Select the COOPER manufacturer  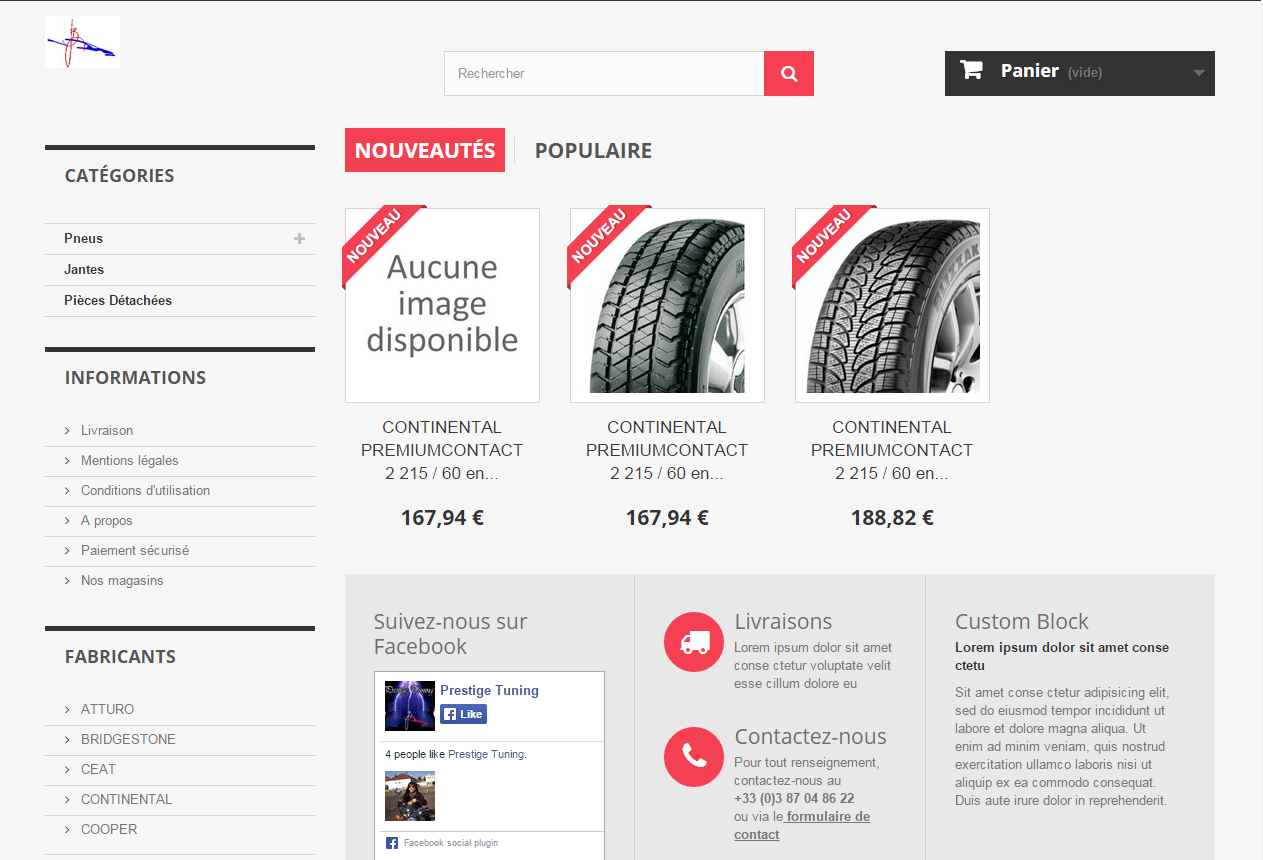(109, 829)
